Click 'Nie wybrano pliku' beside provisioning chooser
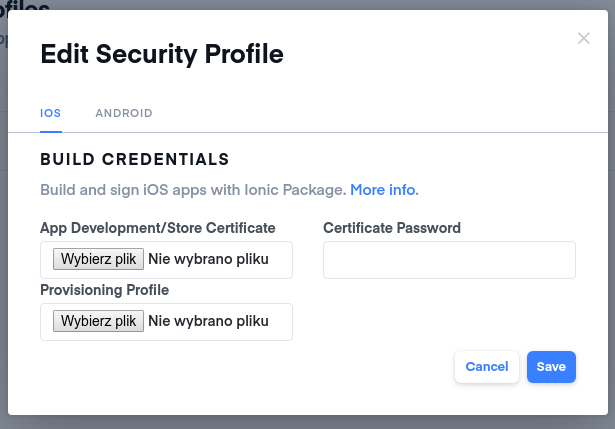Image resolution: width=615 pixels, height=429 pixels. coord(208,321)
